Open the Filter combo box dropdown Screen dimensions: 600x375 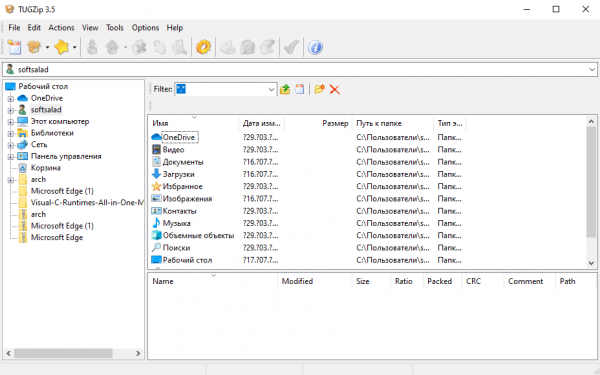(x=271, y=90)
